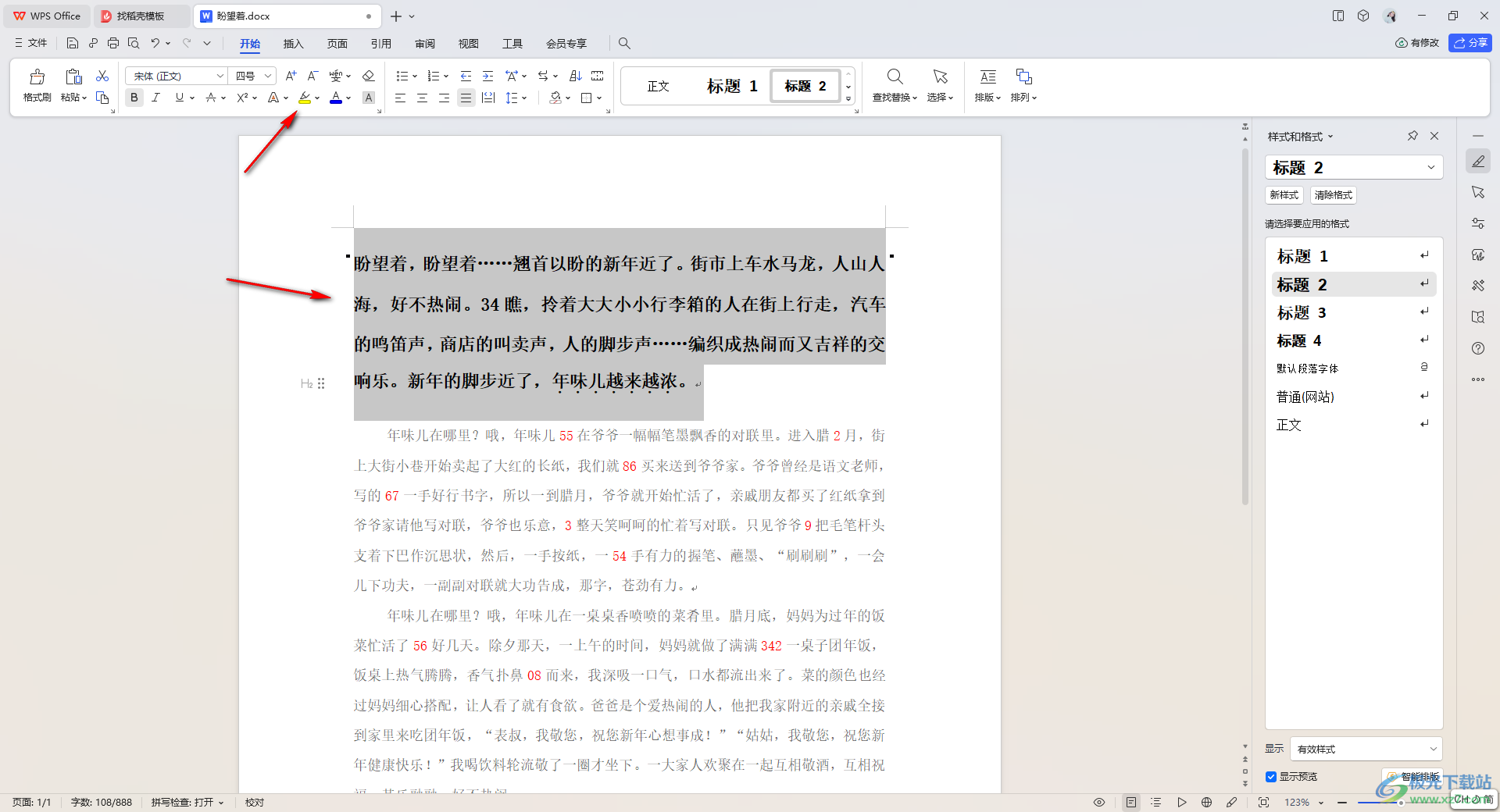The height and width of the screenshot is (812, 1500).
Task: Switch to the 视图 tab
Action: point(469,44)
